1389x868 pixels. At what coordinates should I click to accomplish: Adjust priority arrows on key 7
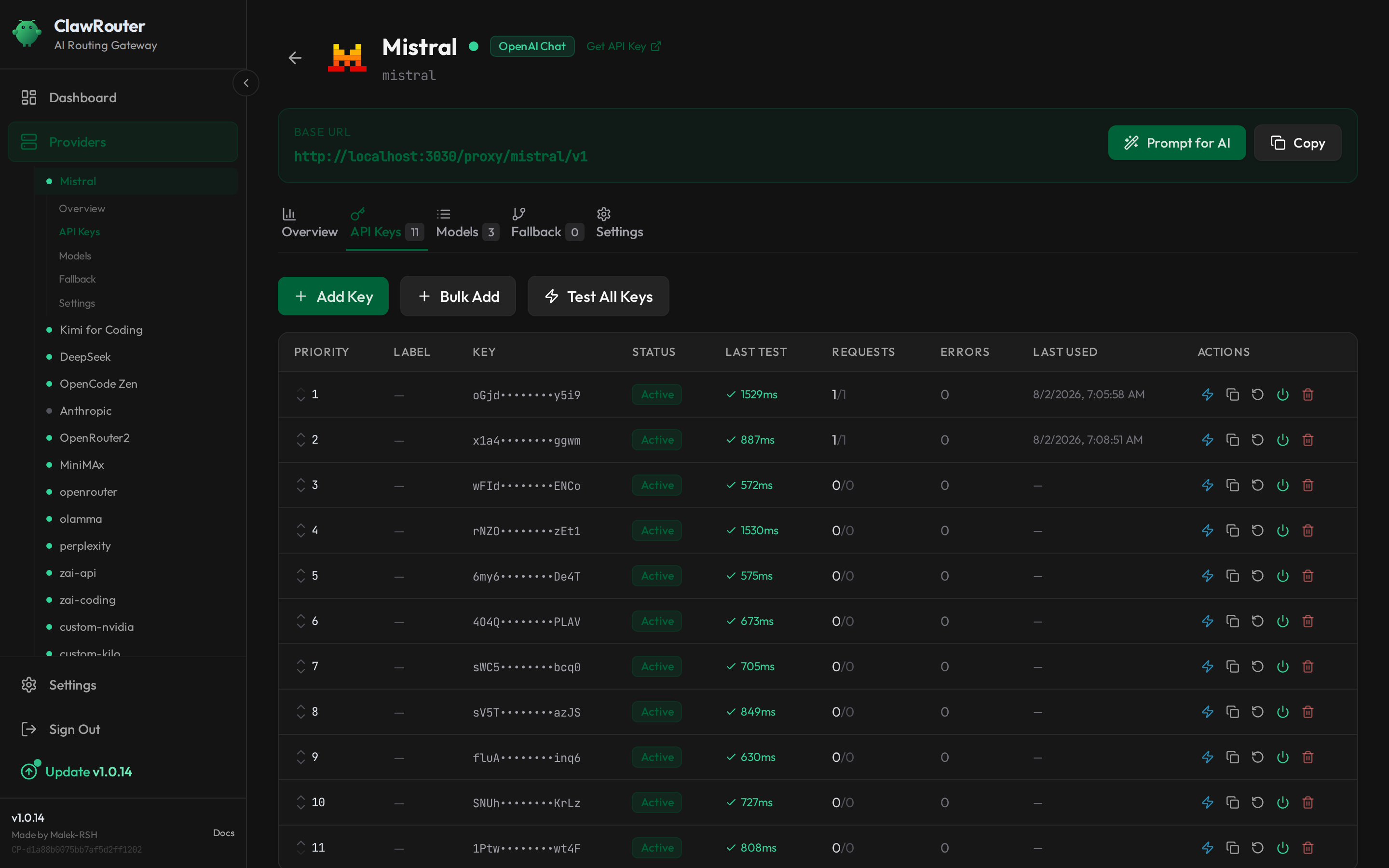point(301,666)
